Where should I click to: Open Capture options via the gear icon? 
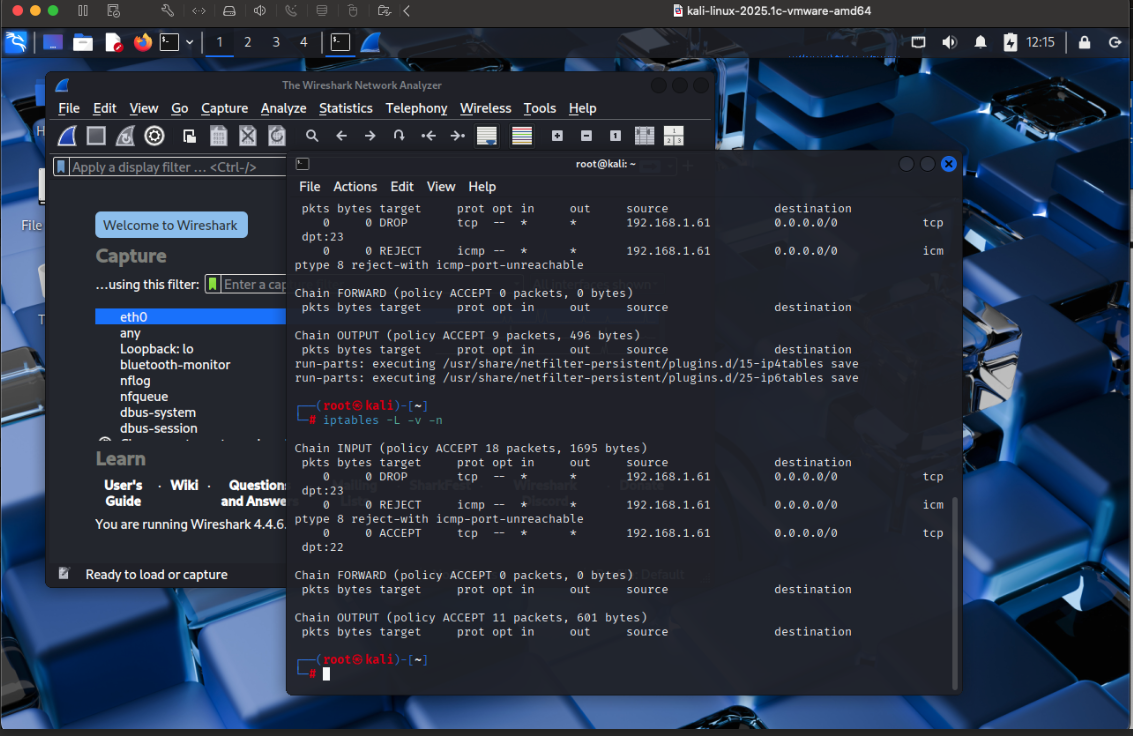point(154,135)
